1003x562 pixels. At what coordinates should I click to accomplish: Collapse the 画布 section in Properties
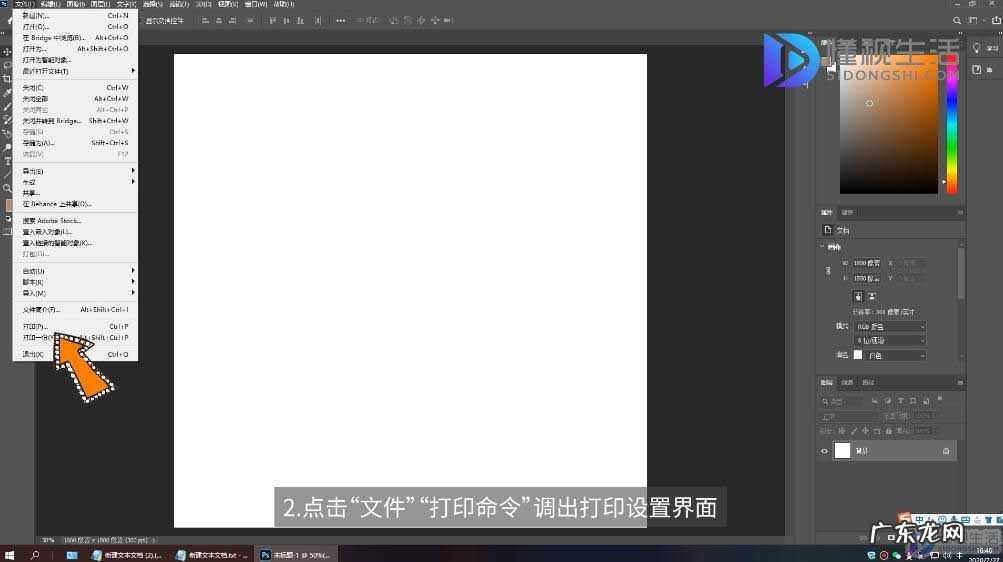coord(823,247)
